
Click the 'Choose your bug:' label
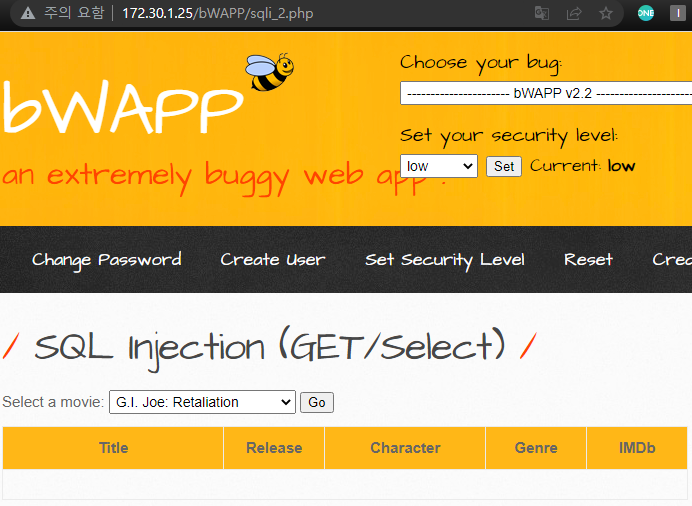click(x=481, y=63)
